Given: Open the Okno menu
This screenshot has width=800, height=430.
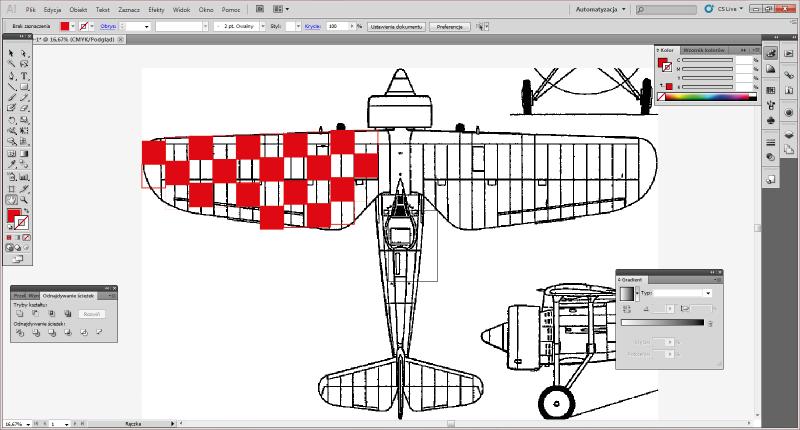Looking at the screenshot, I should pyautogui.click(x=205, y=8).
